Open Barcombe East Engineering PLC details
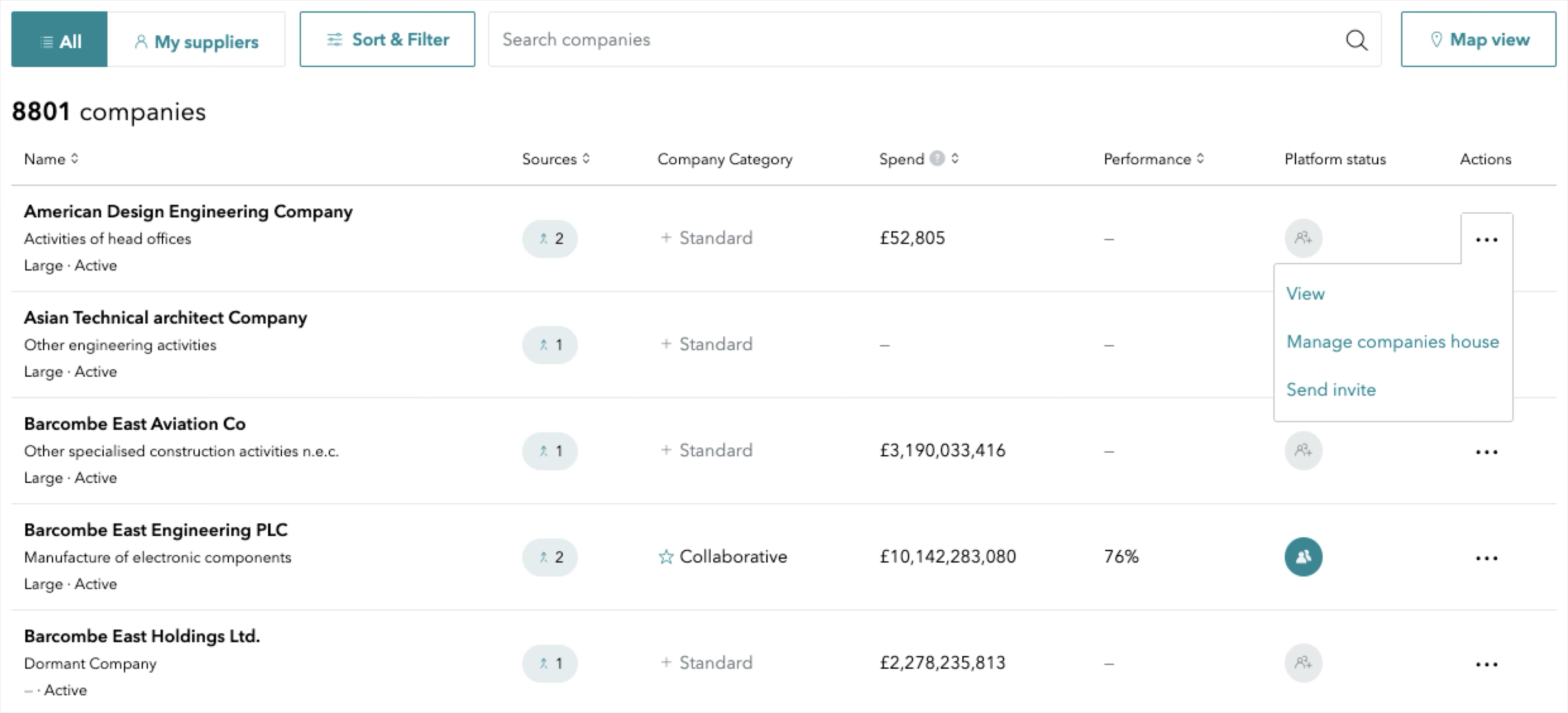This screenshot has width=1568, height=713. [156, 530]
